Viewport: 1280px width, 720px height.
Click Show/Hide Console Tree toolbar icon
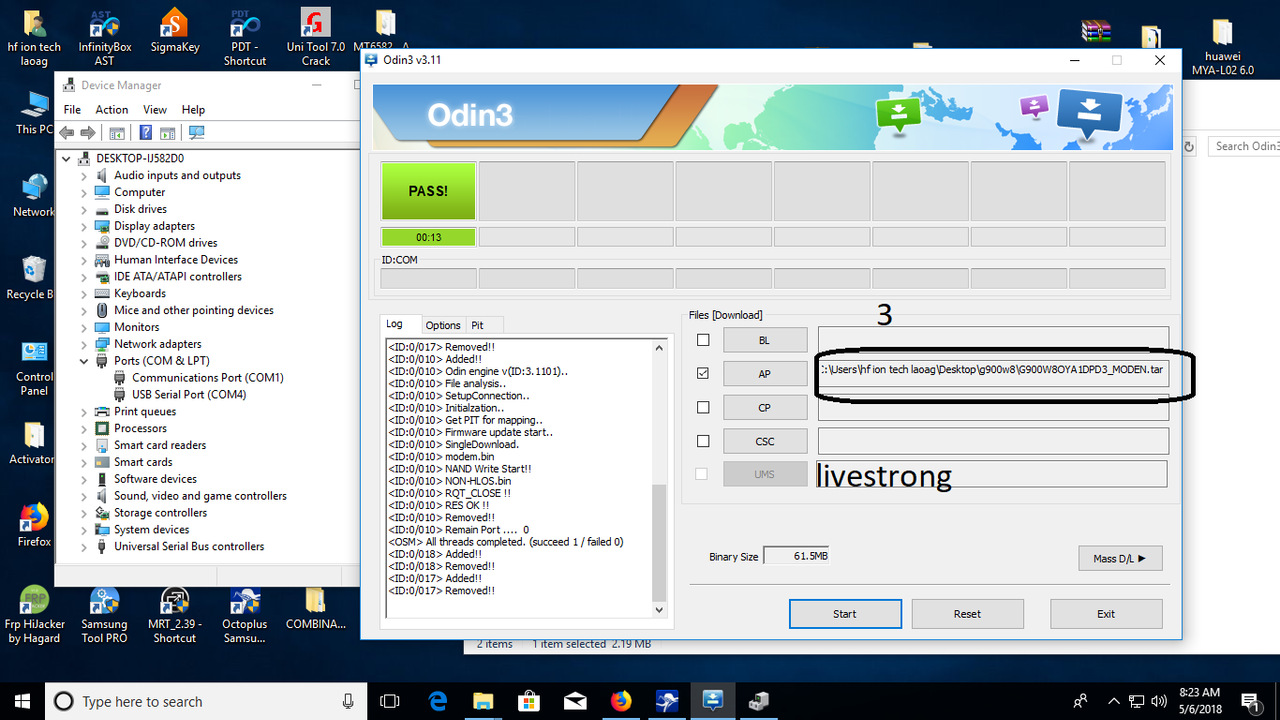click(x=116, y=133)
